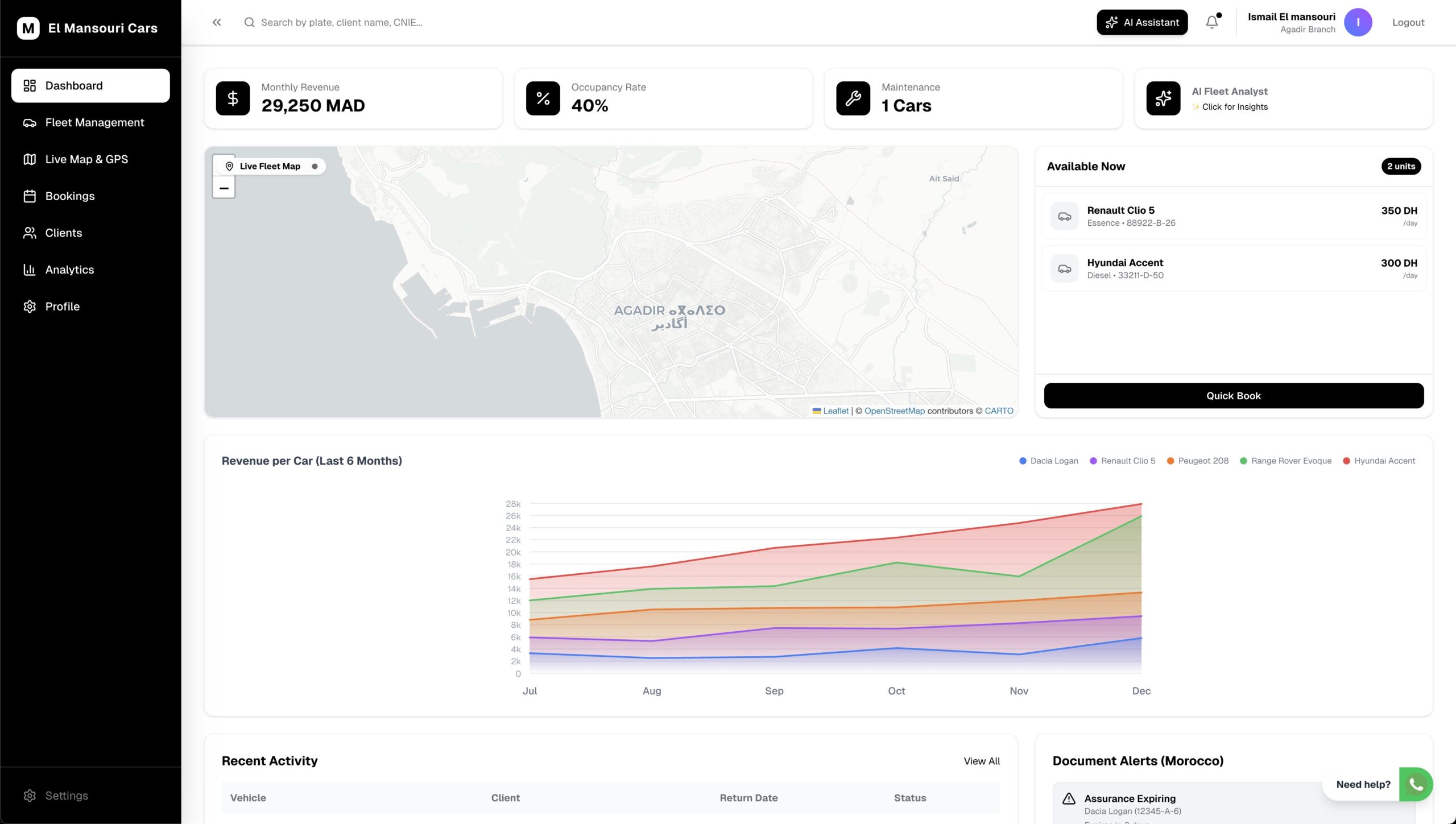Collapse sidebar with double-chevron icon
The width and height of the screenshot is (1456, 824).
(217, 22)
